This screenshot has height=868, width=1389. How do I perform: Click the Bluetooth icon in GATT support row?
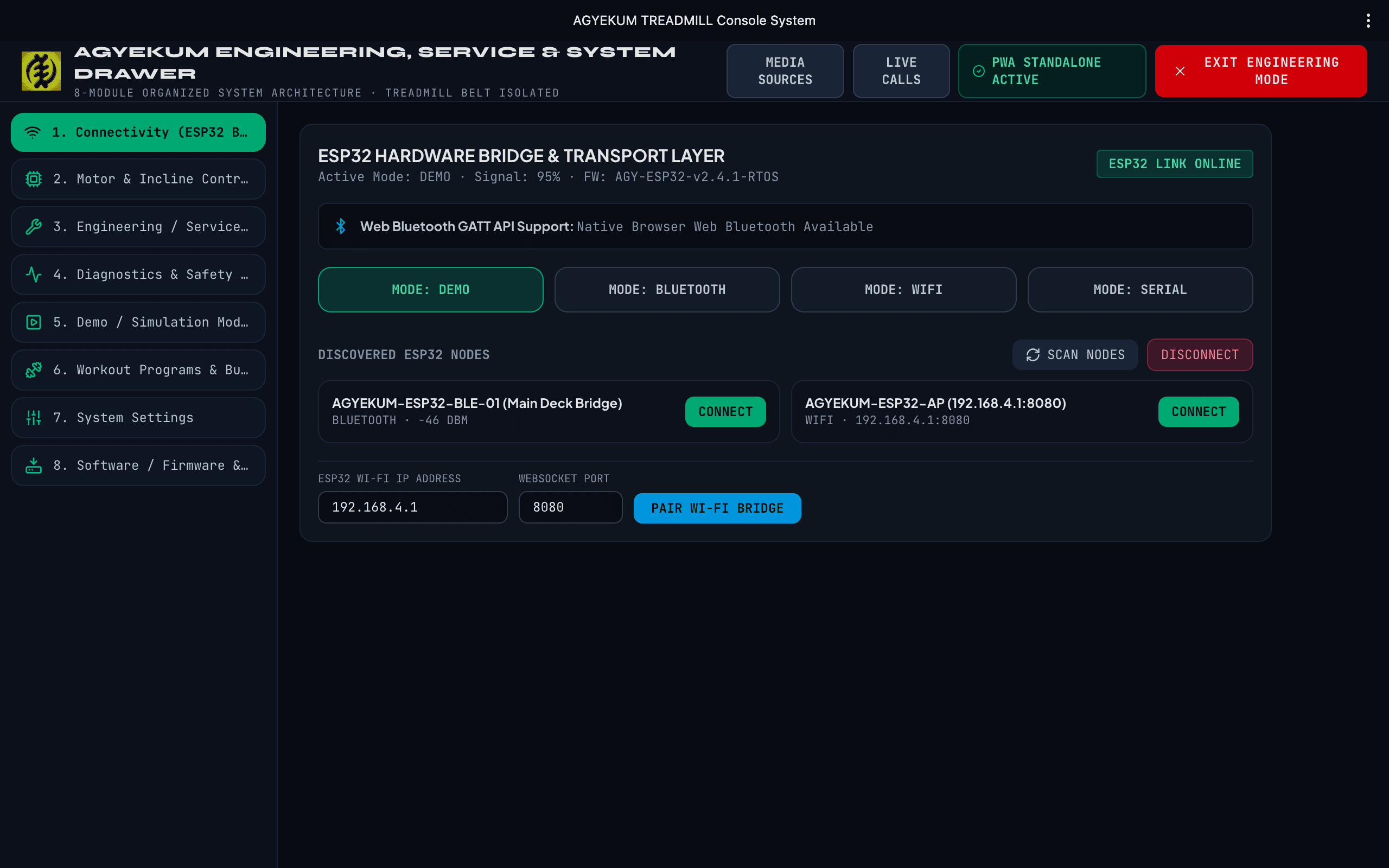pos(340,226)
